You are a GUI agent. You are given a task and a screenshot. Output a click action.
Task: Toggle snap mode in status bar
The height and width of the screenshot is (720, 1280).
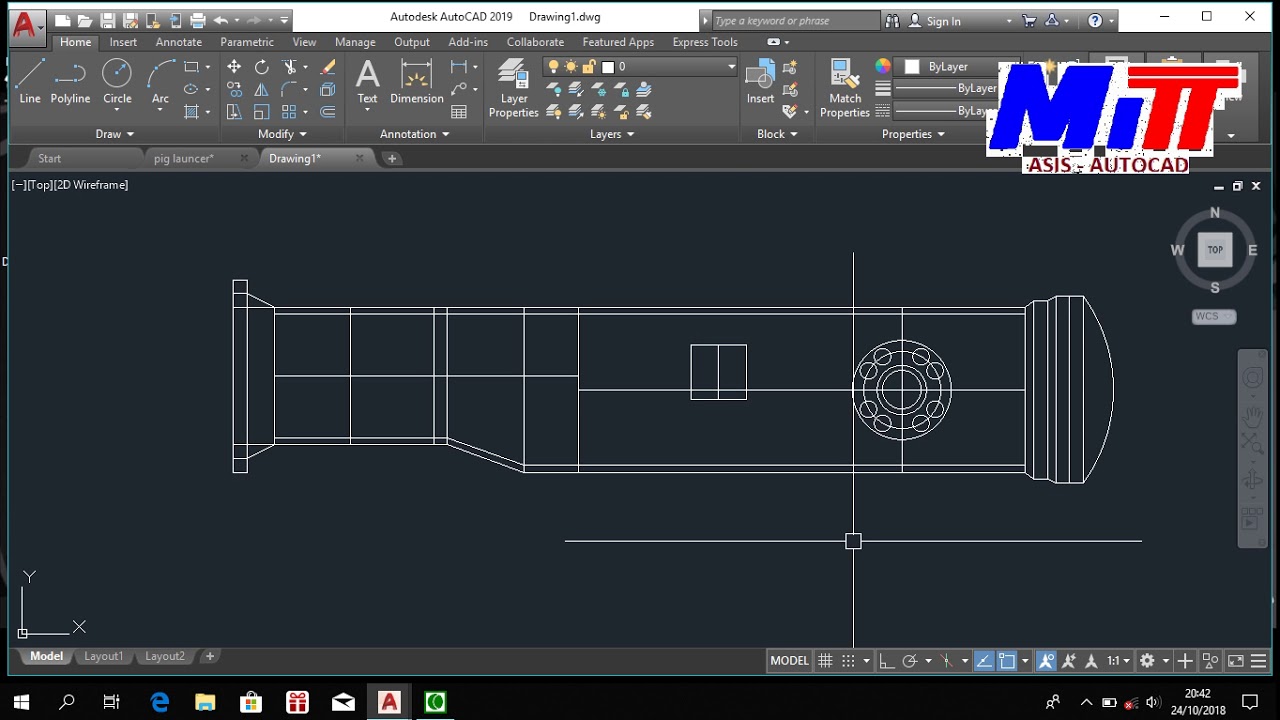pyautogui.click(x=848, y=661)
